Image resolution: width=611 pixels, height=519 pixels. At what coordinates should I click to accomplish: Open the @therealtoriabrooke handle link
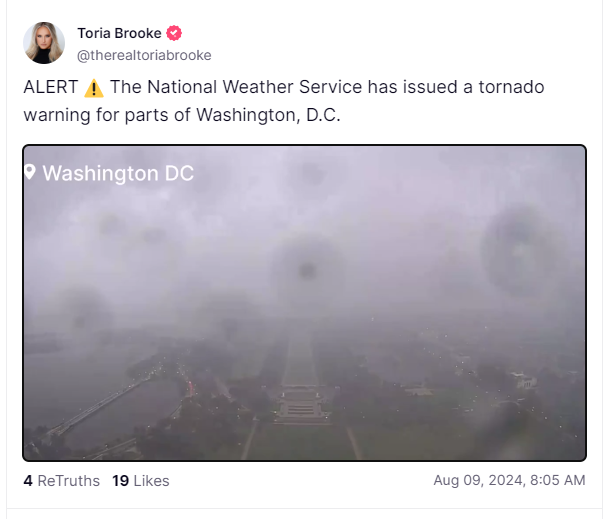click(x=144, y=55)
